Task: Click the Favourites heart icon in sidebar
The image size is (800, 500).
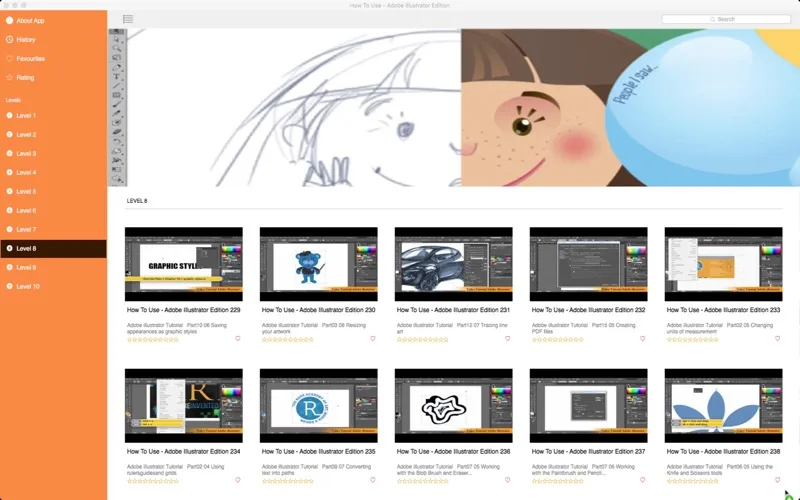Action: [9, 59]
